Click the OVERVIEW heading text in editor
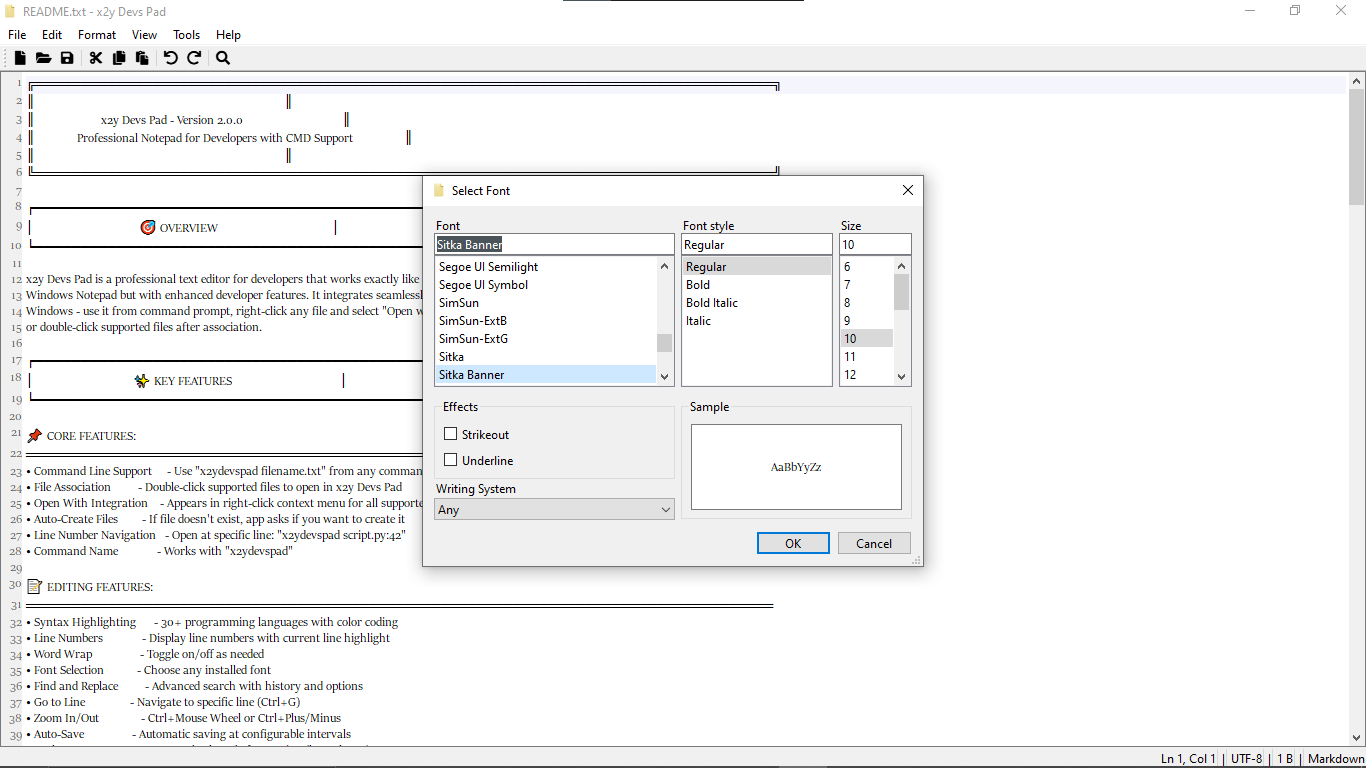The image size is (1366, 768). [189, 228]
